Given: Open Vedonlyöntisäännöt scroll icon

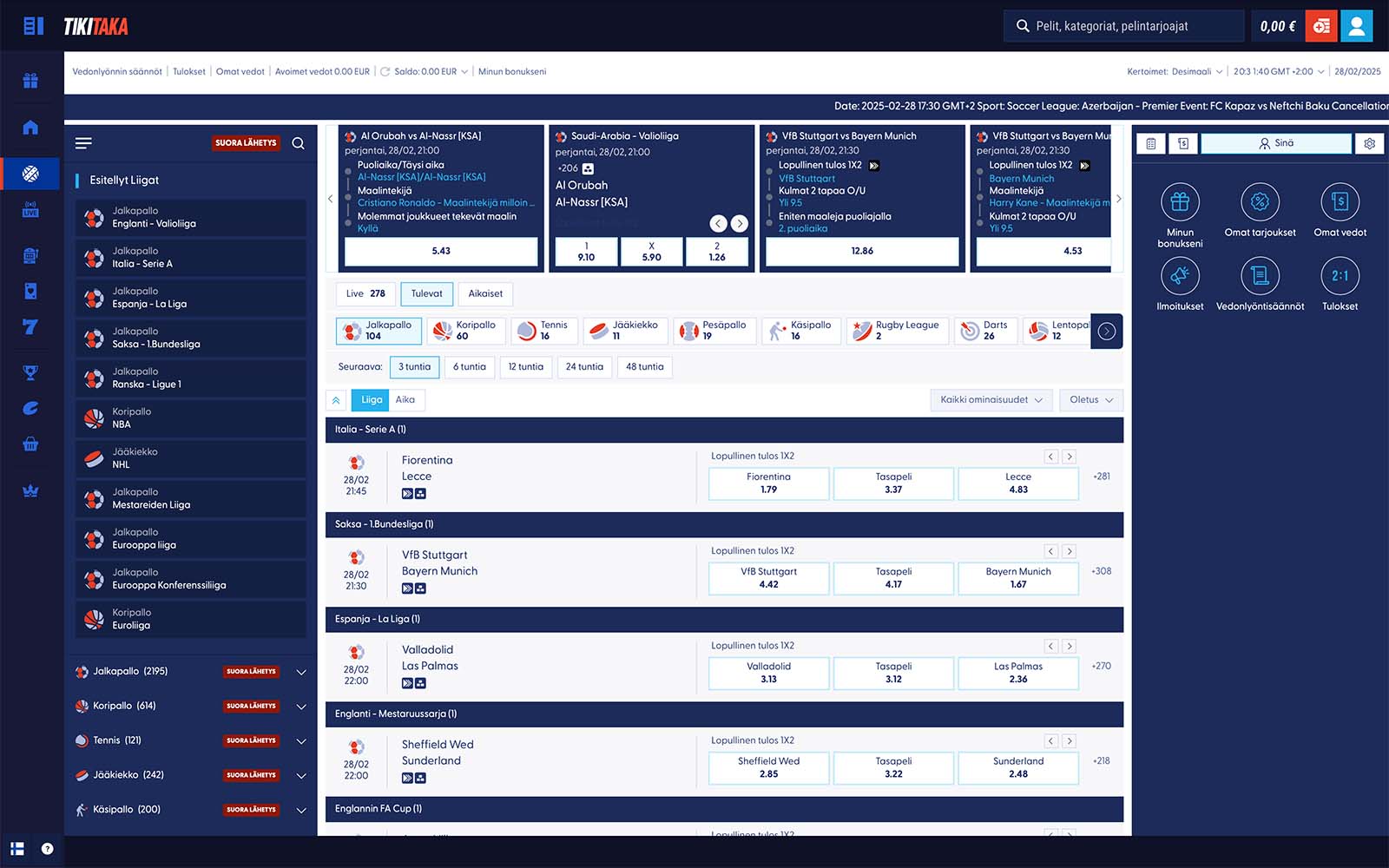Looking at the screenshot, I should coord(1260,276).
